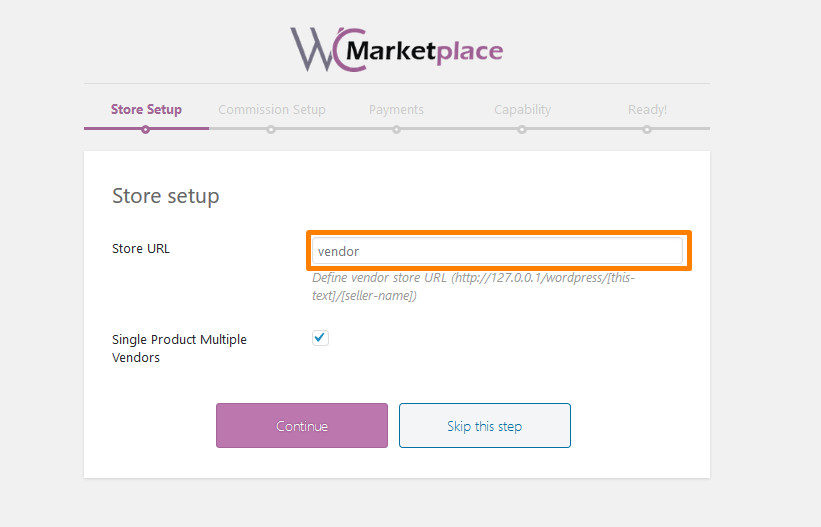Click the progress dot under Payments
The height and width of the screenshot is (527, 821).
coord(396,129)
